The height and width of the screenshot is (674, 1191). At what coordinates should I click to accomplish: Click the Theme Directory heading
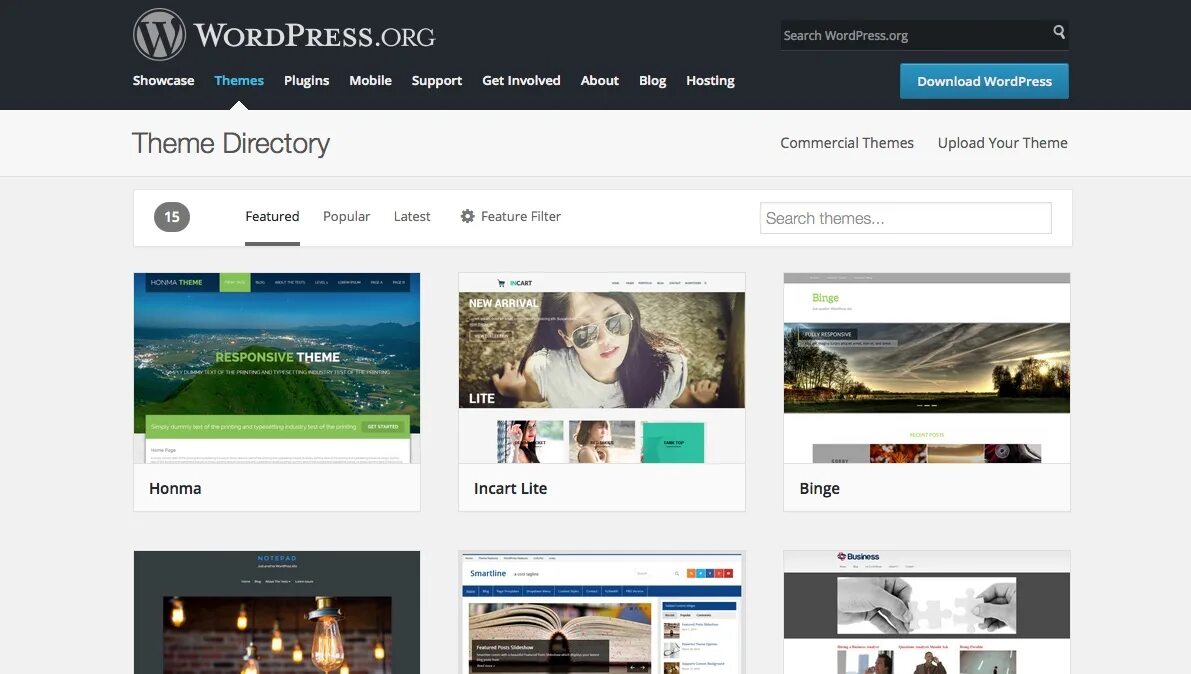pyautogui.click(x=231, y=144)
